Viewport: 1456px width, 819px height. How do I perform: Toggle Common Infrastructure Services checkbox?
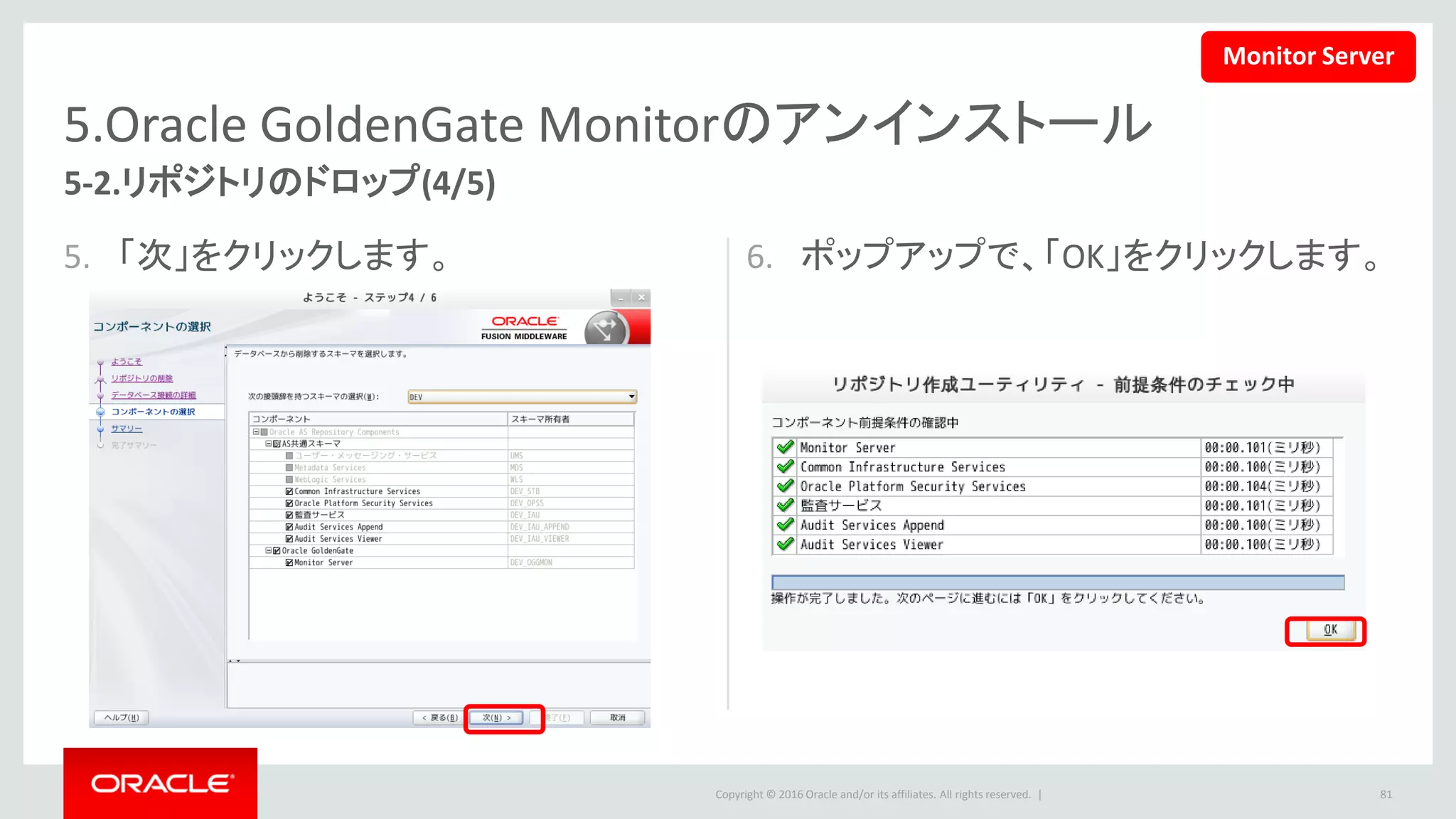click(x=289, y=491)
